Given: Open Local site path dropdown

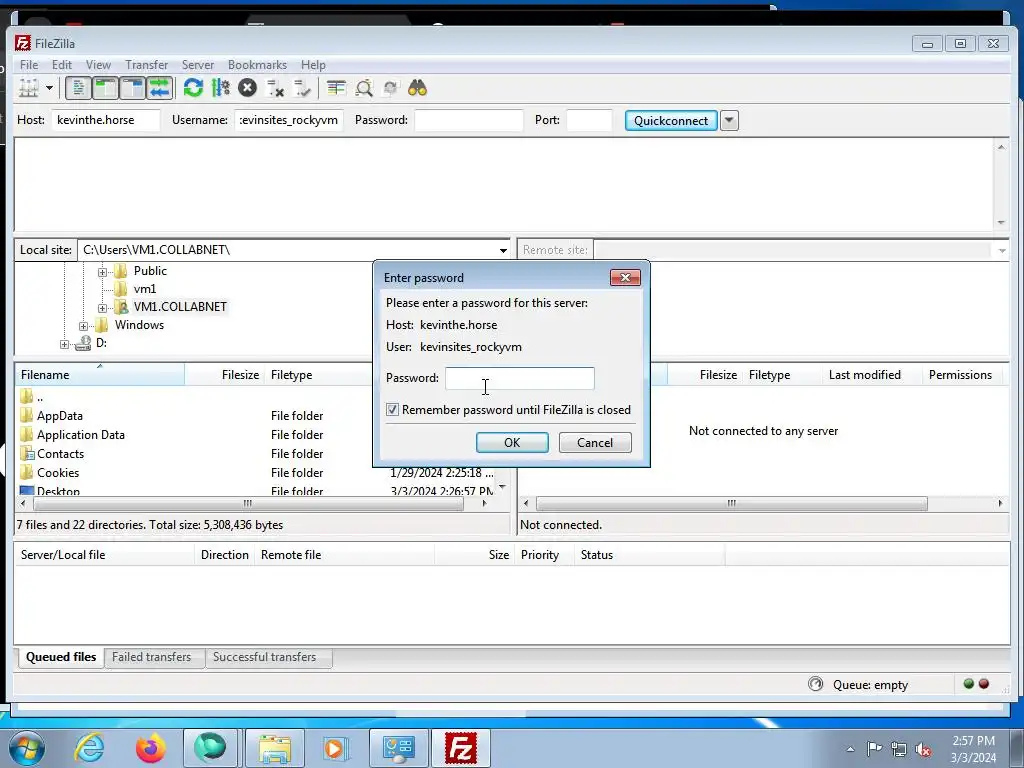Looking at the screenshot, I should coord(503,250).
